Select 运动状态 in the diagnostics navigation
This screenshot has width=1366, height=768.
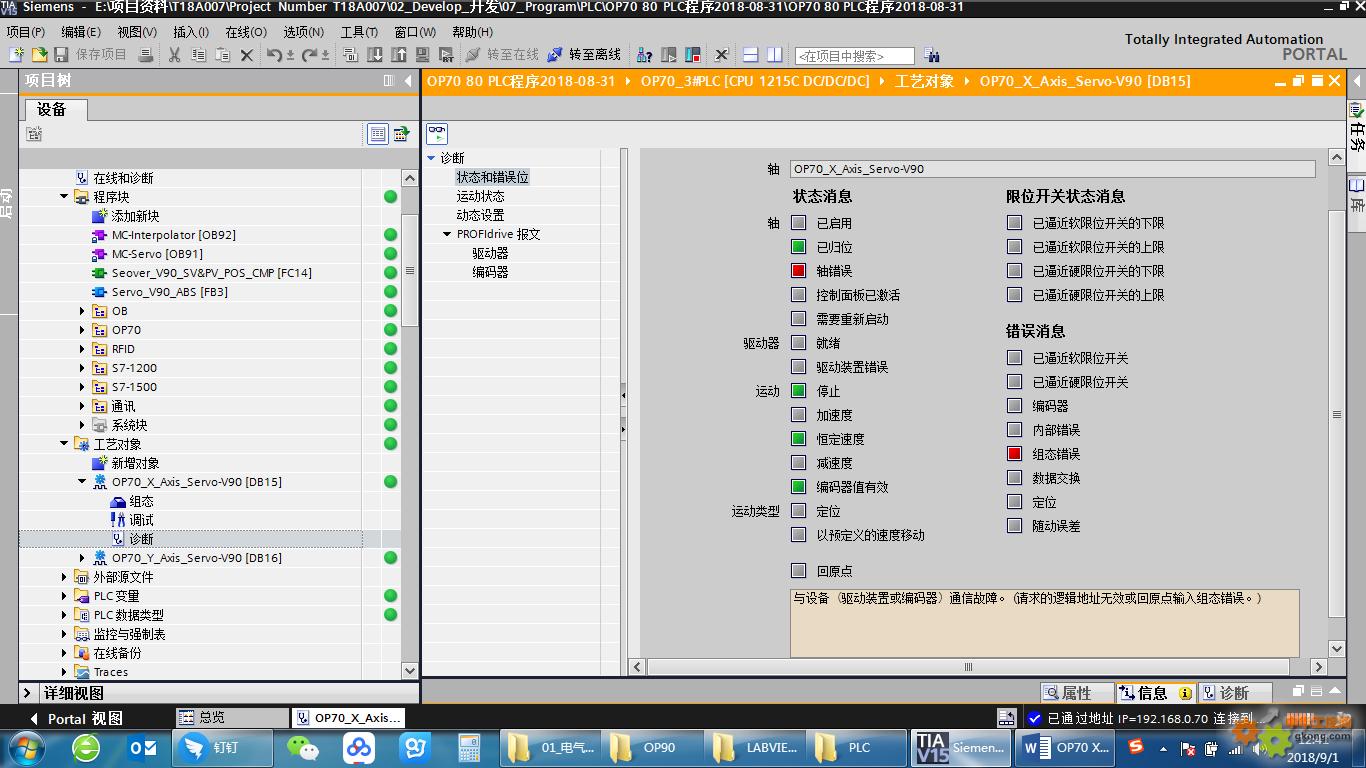(480, 196)
